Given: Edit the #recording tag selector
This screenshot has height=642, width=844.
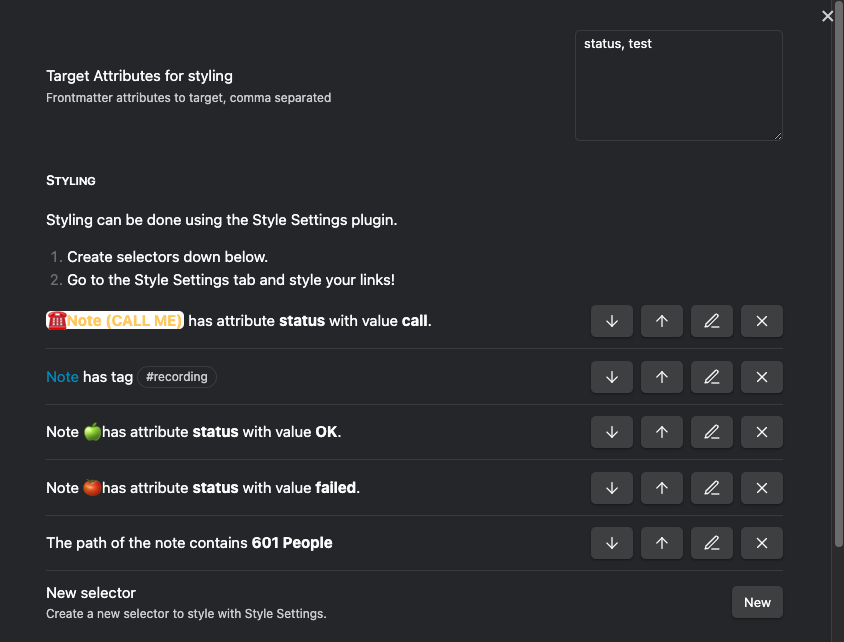Looking at the screenshot, I should point(712,377).
